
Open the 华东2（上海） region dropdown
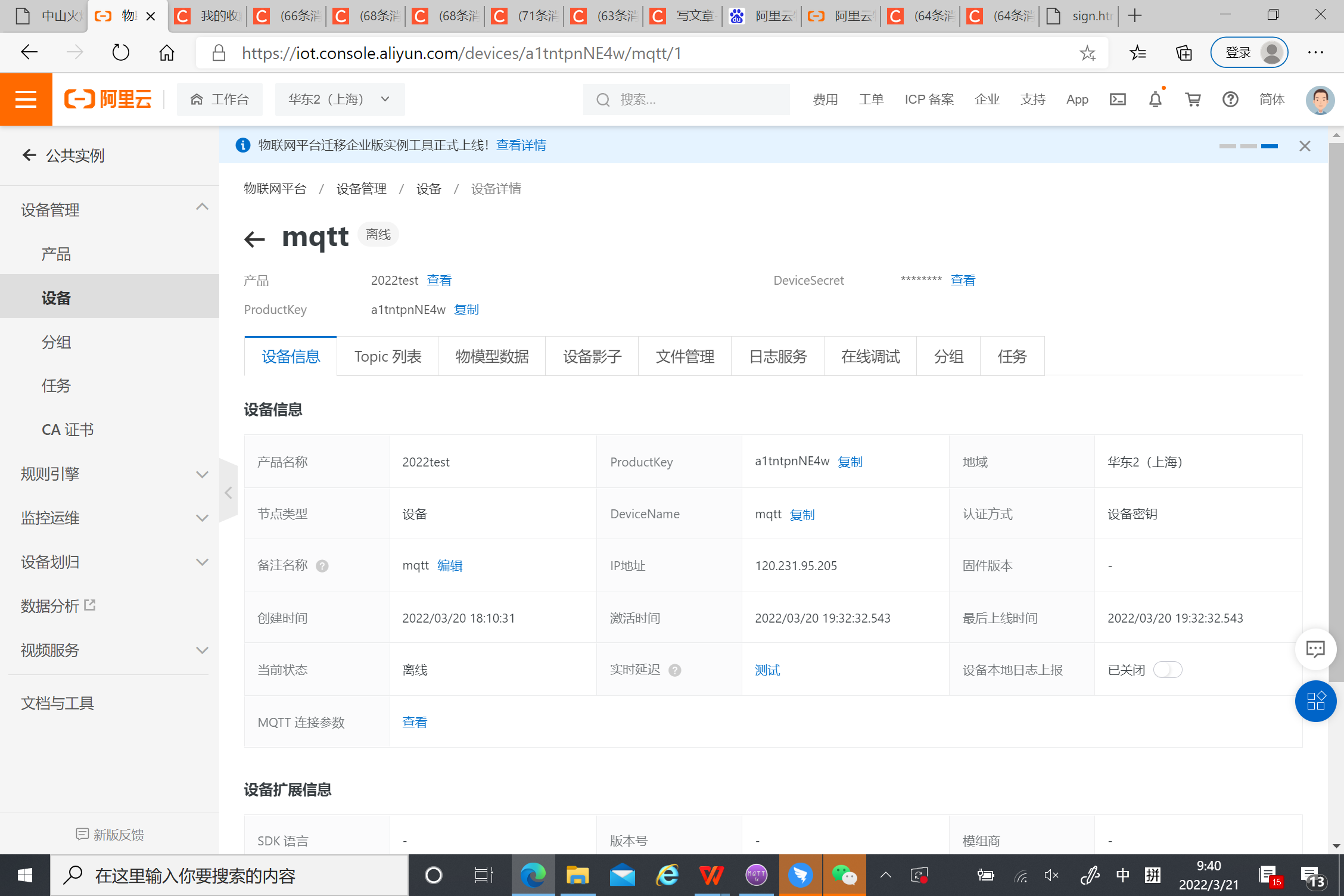pyautogui.click(x=340, y=99)
